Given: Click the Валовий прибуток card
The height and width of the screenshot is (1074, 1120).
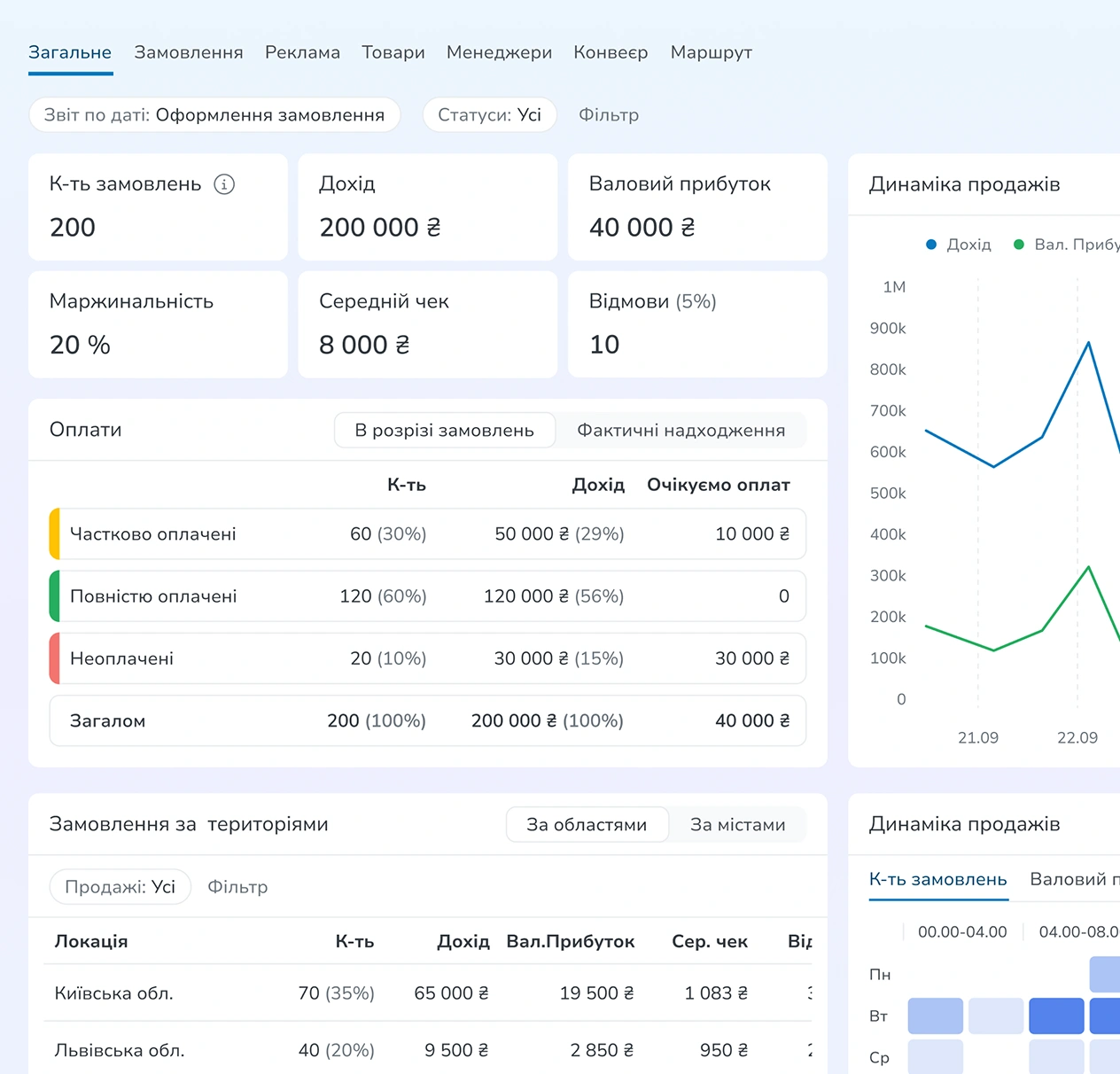Looking at the screenshot, I should 697,207.
